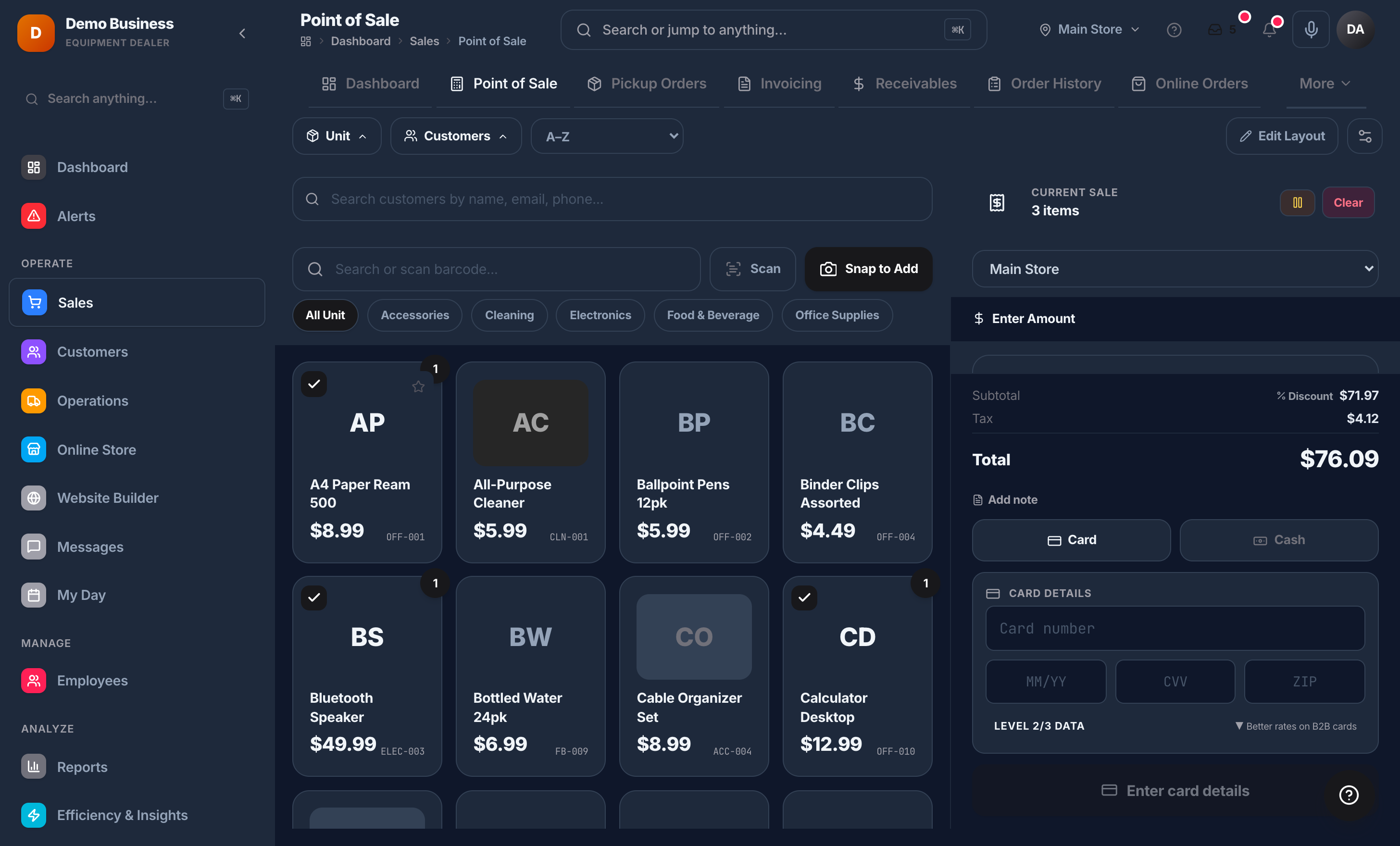The width and height of the screenshot is (1400, 846).
Task: Hold the current sale with pause icon
Action: tap(1297, 202)
